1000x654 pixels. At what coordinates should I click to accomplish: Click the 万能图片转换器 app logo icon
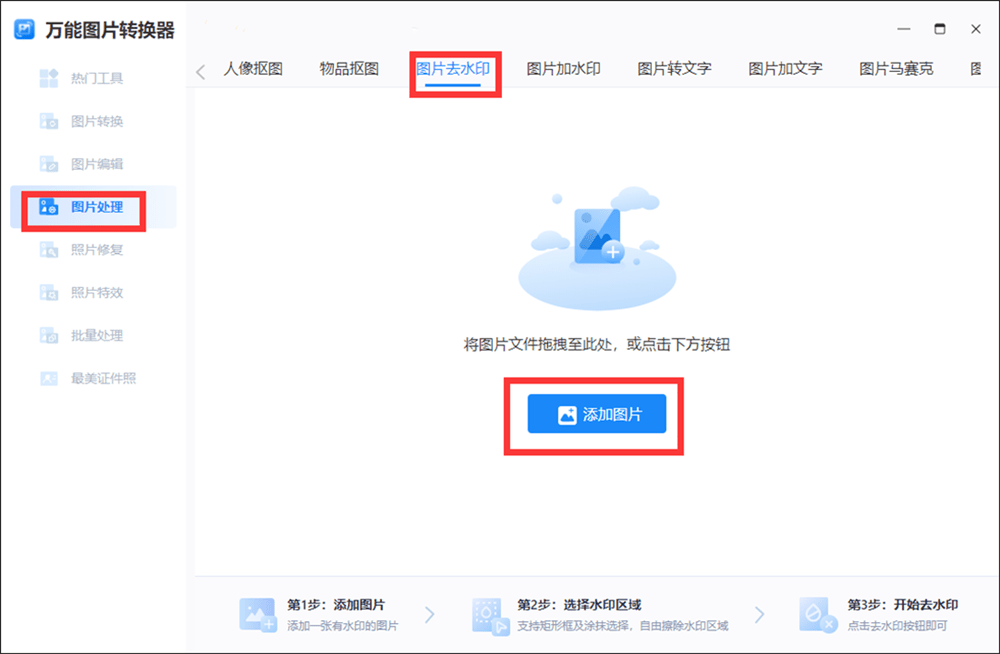tap(24, 29)
